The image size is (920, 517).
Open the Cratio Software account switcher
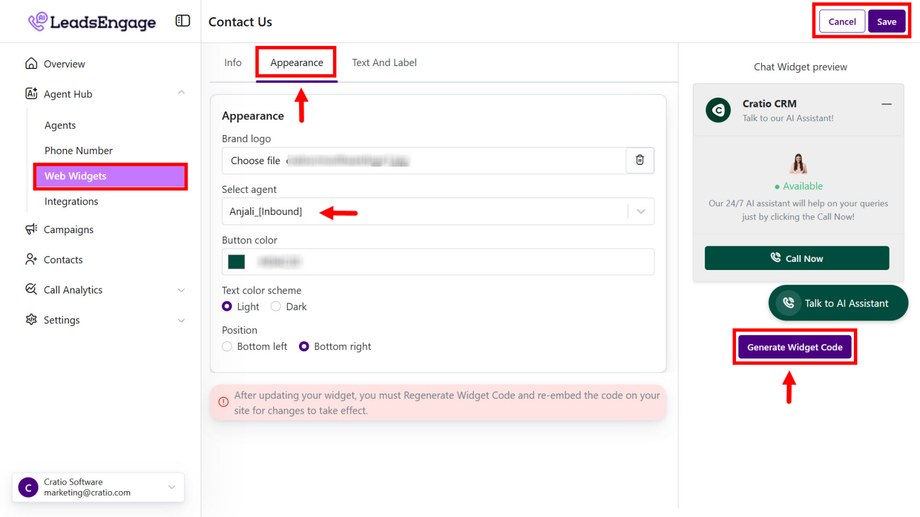[98, 487]
